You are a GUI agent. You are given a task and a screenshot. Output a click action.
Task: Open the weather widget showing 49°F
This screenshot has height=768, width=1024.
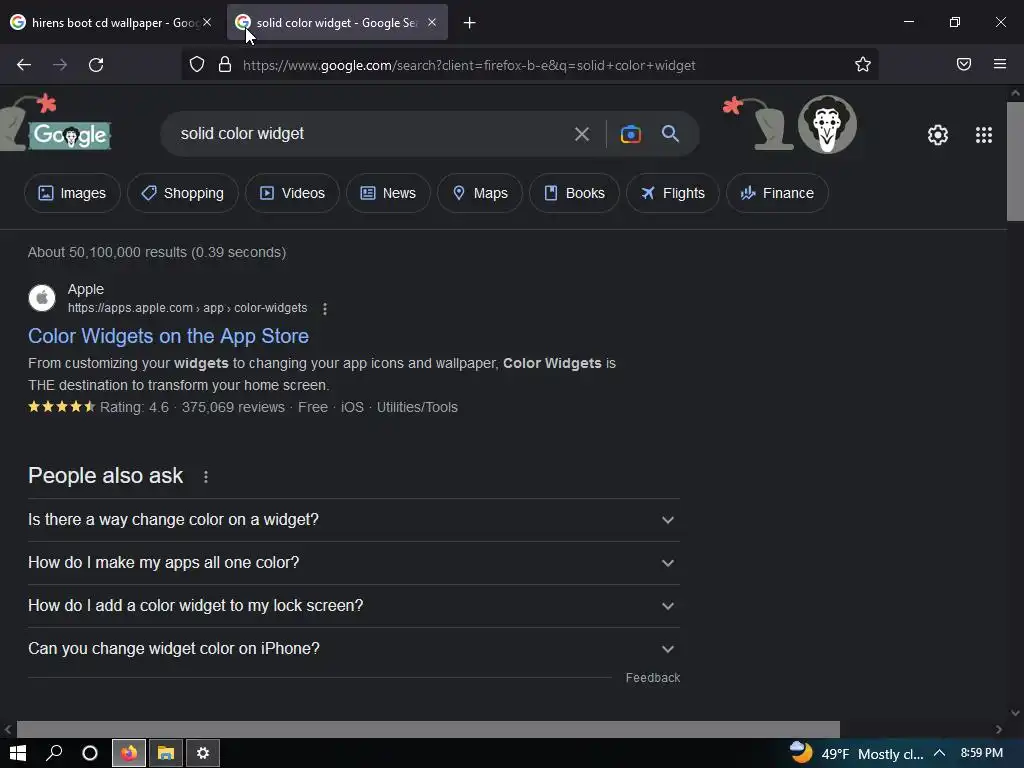pyautogui.click(x=857, y=753)
